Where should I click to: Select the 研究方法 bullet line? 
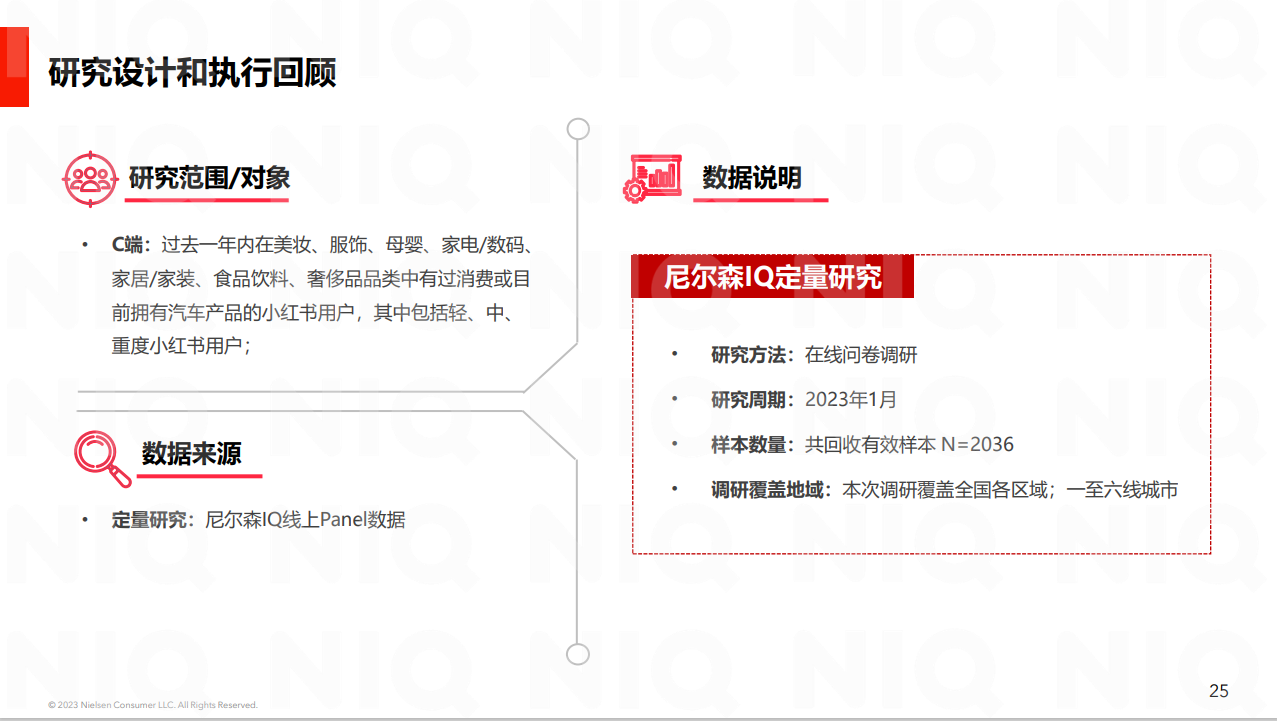pyautogui.click(x=813, y=355)
